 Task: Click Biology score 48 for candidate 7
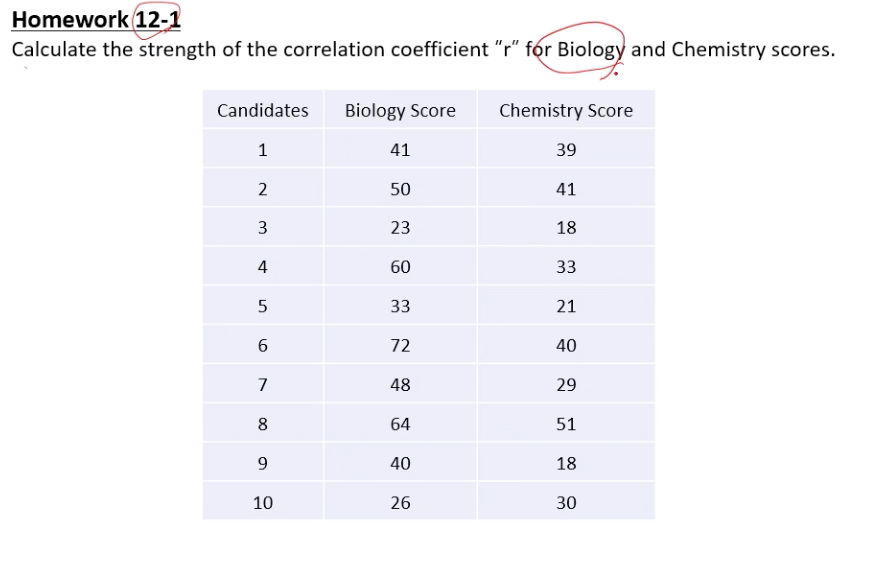tap(400, 384)
